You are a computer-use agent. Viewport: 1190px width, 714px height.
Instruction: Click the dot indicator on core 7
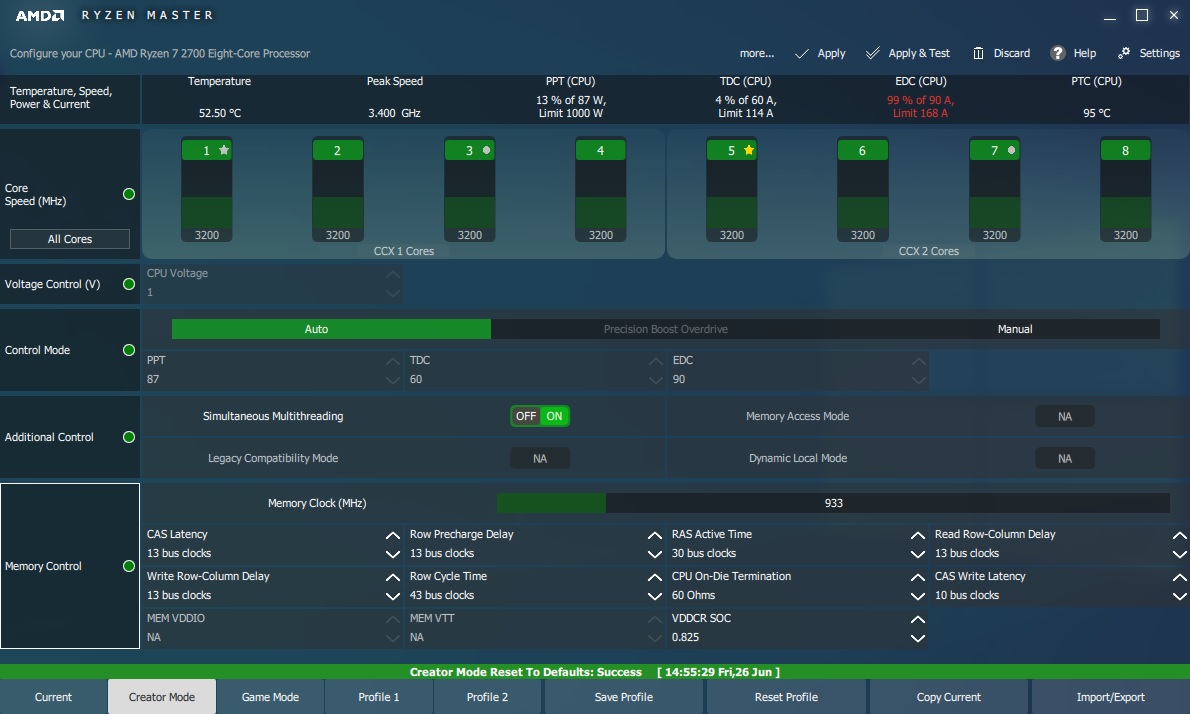(1012, 150)
